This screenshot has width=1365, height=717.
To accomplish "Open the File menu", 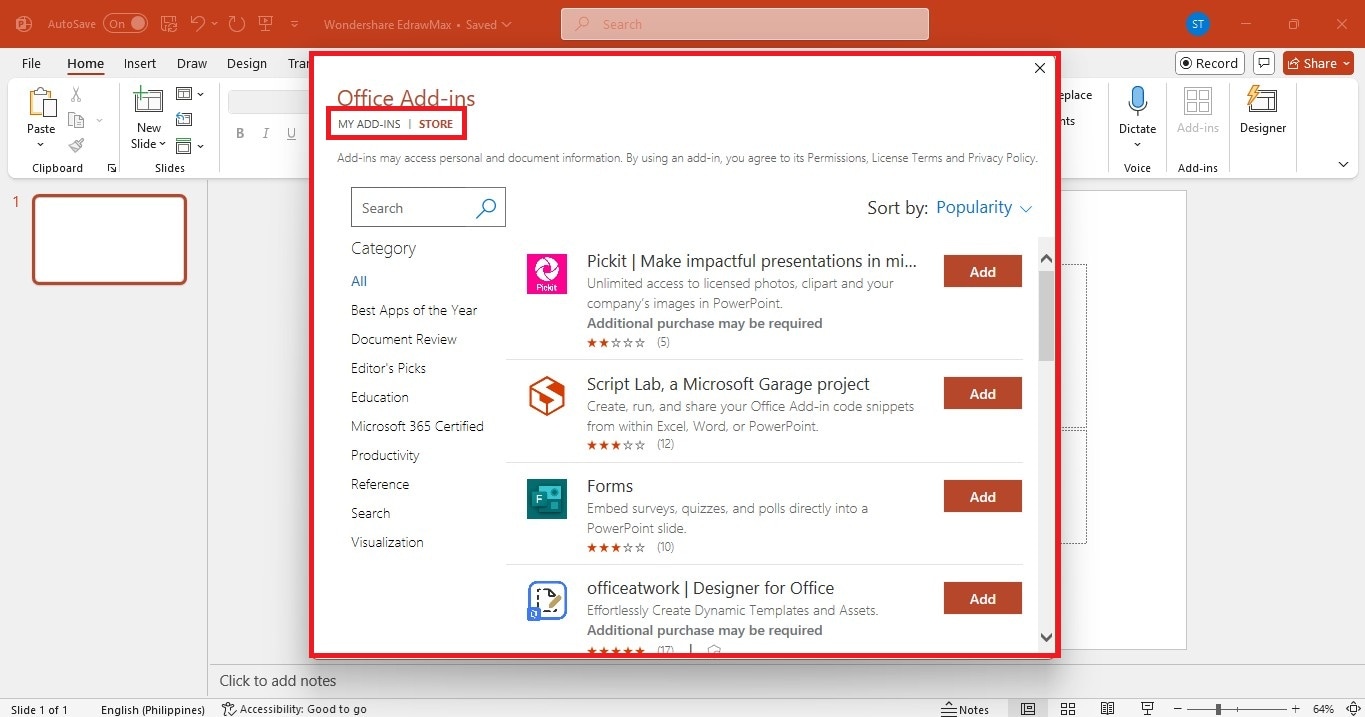I will click(31, 63).
